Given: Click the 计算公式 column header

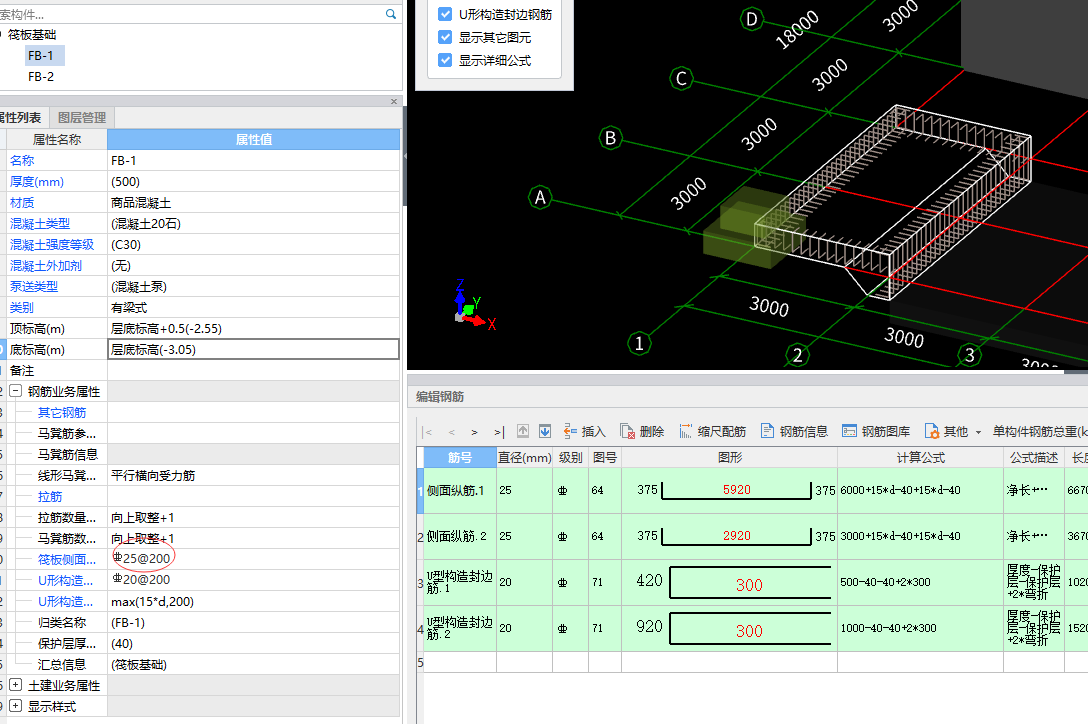Looking at the screenshot, I should point(920,457).
